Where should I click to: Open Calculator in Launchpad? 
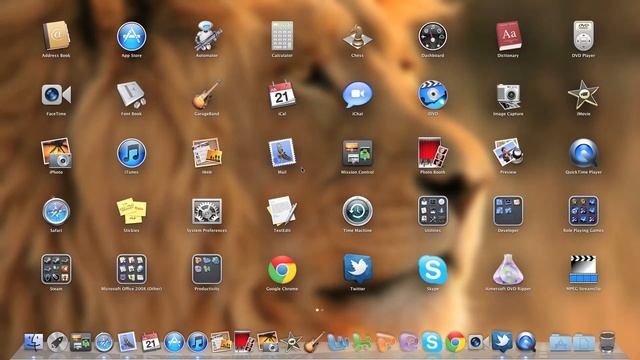pos(282,36)
